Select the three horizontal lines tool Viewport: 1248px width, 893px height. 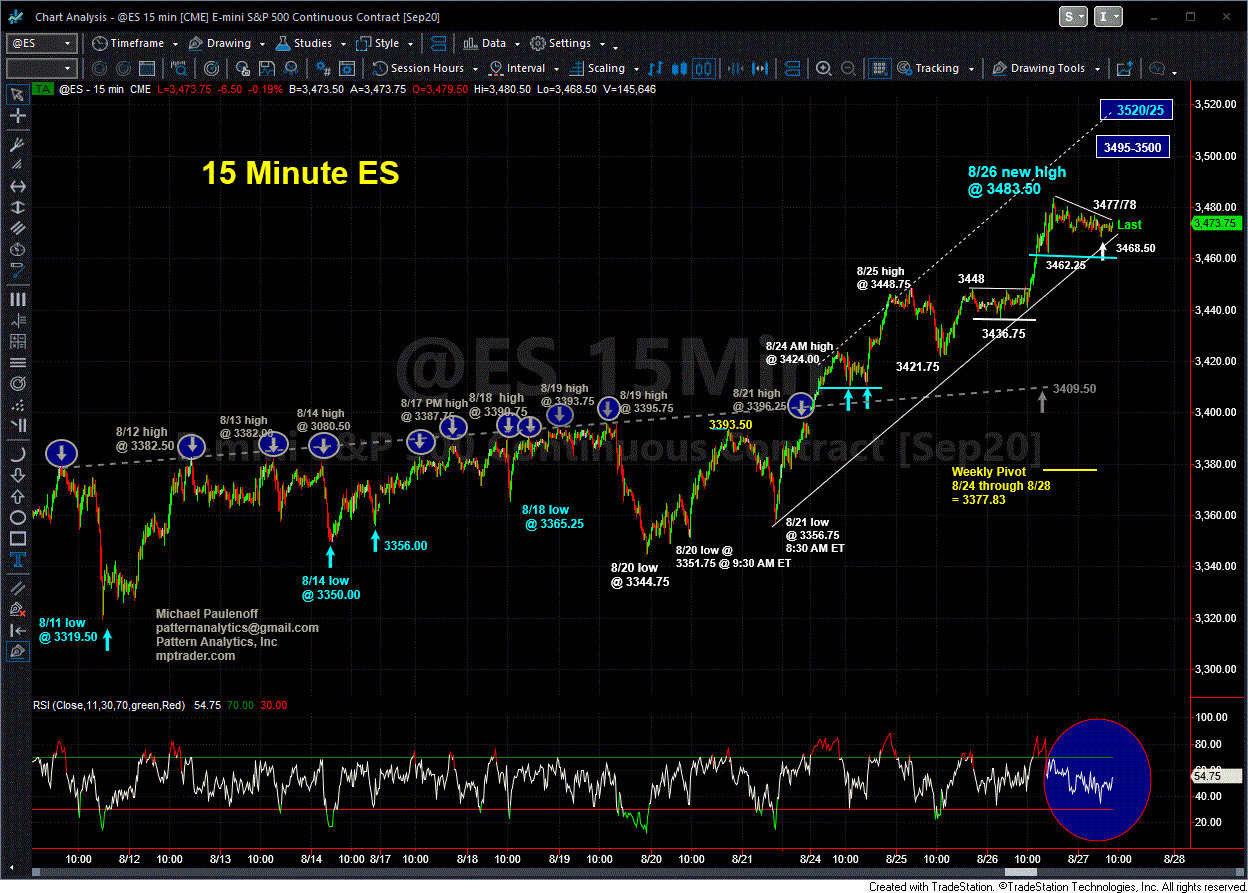[17, 362]
